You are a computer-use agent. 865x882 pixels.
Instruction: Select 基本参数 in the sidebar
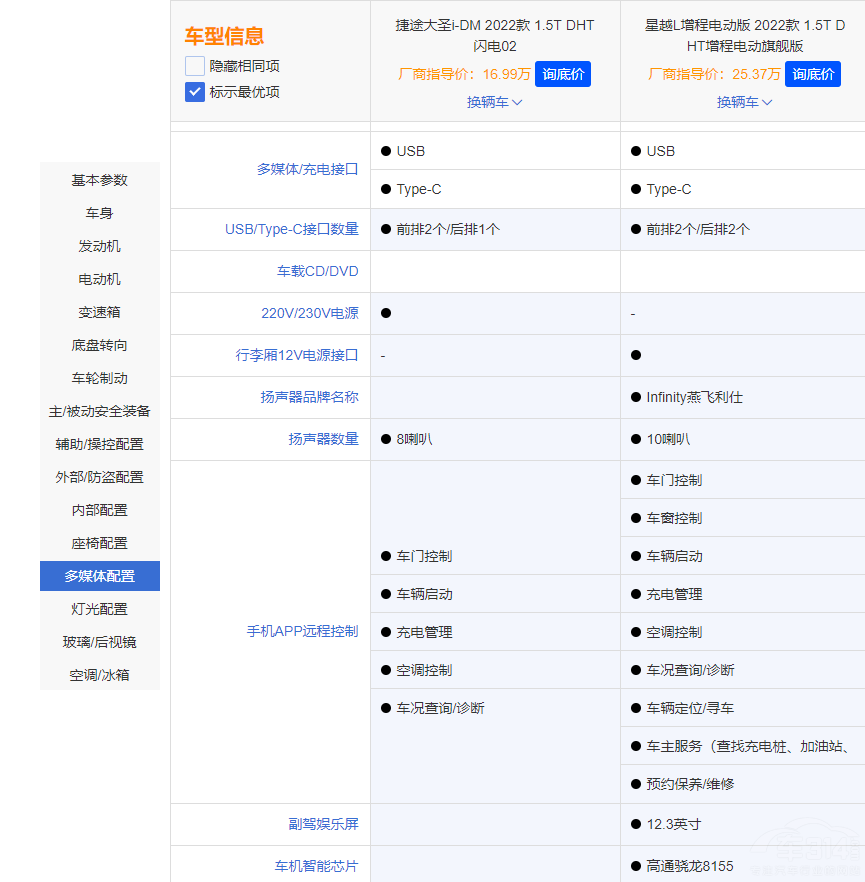point(99,180)
